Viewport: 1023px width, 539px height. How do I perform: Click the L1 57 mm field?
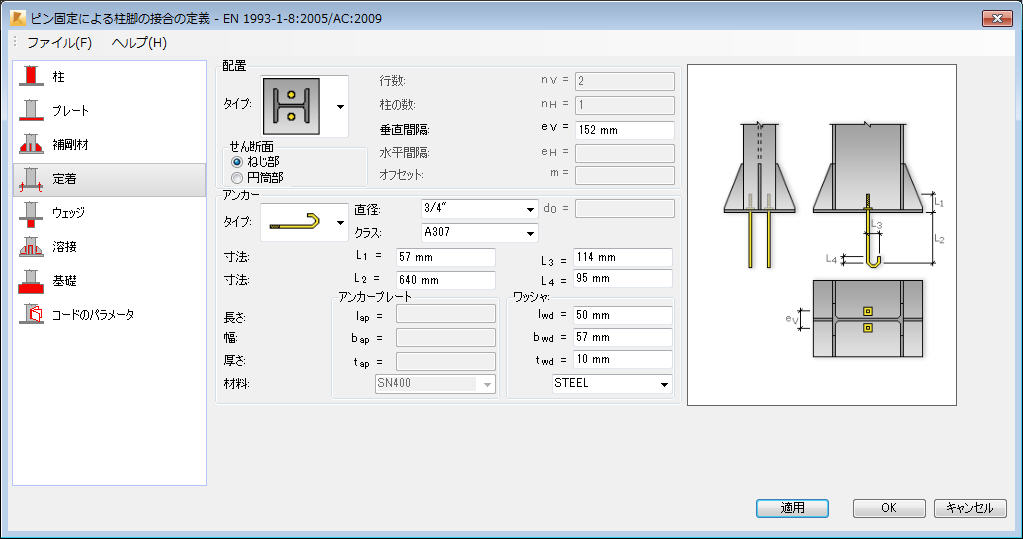[x=446, y=257]
